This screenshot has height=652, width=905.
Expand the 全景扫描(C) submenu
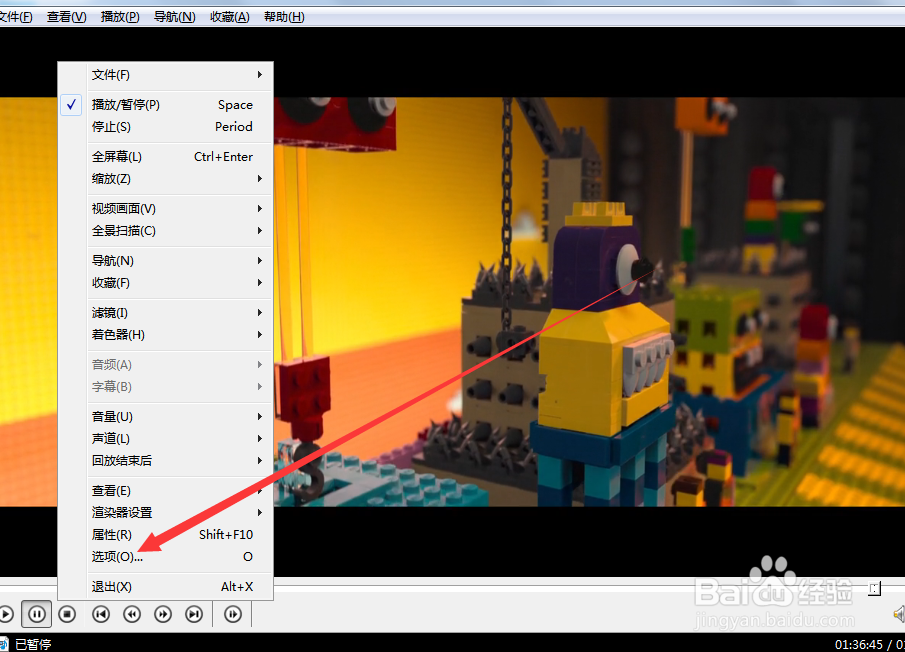(166, 230)
